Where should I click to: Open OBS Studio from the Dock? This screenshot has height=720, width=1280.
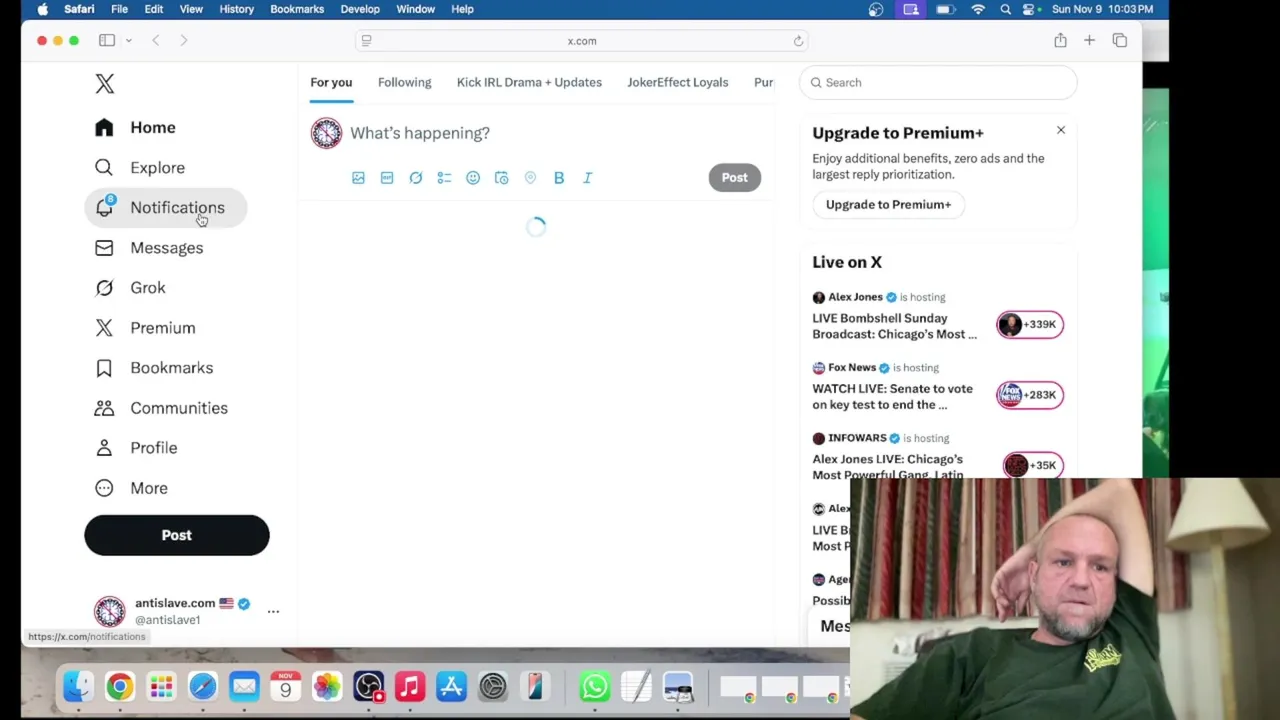pos(368,687)
